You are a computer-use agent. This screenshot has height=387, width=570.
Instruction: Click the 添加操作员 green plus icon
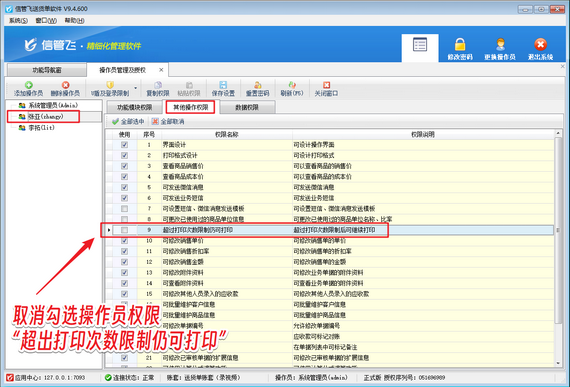coord(28,85)
